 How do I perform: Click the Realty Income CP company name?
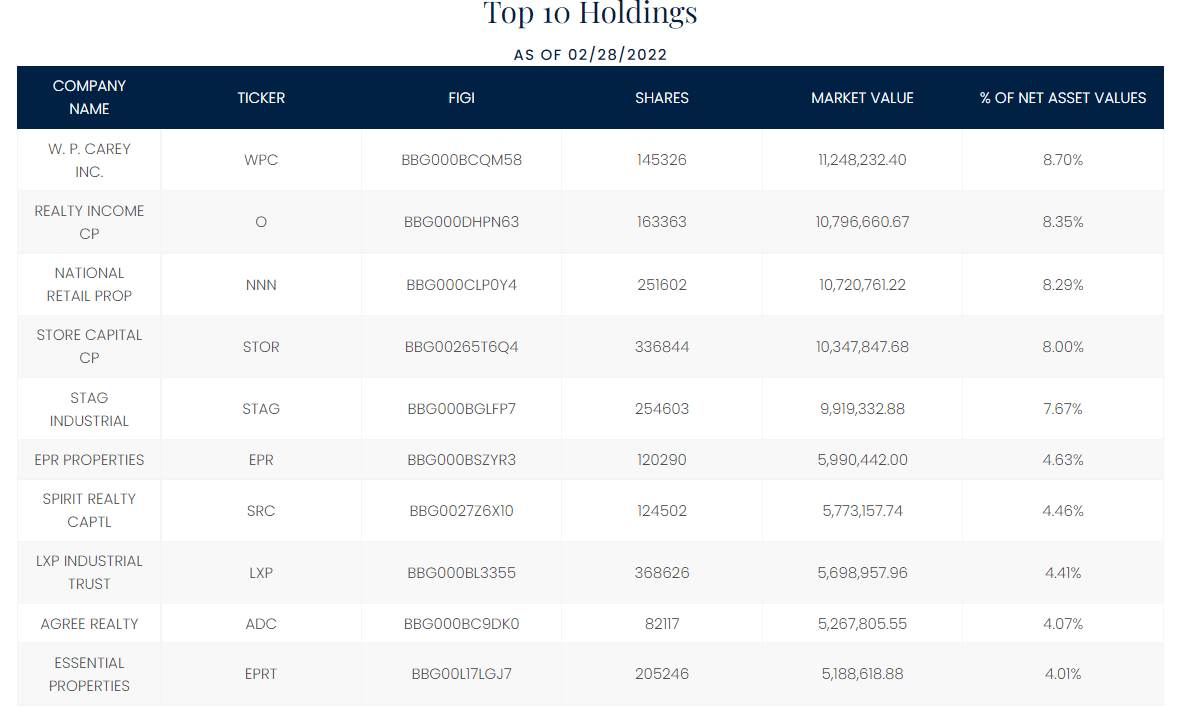[x=89, y=222]
